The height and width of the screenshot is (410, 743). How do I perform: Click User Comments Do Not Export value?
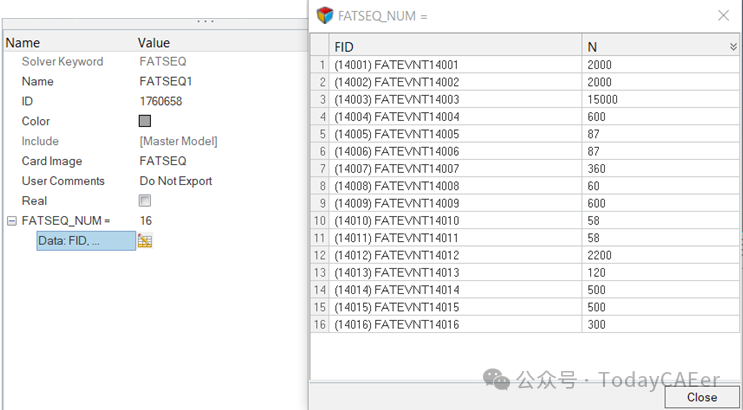tap(176, 181)
